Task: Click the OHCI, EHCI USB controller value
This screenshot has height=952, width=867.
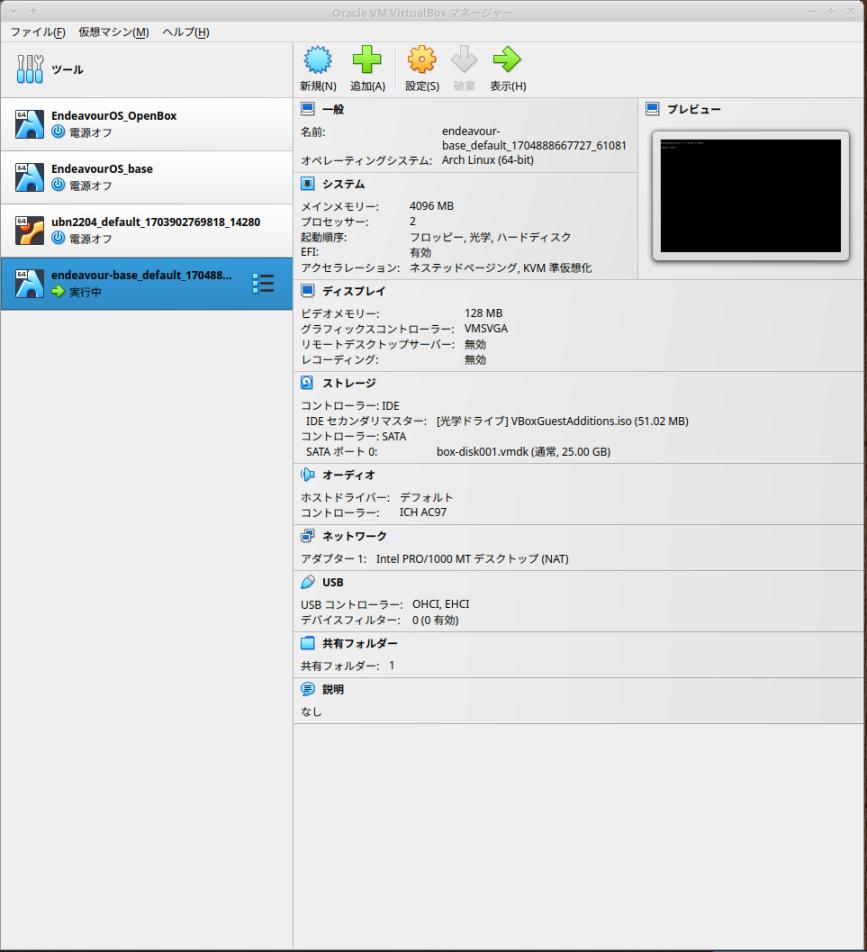Action: pyautogui.click(x=440, y=604)
